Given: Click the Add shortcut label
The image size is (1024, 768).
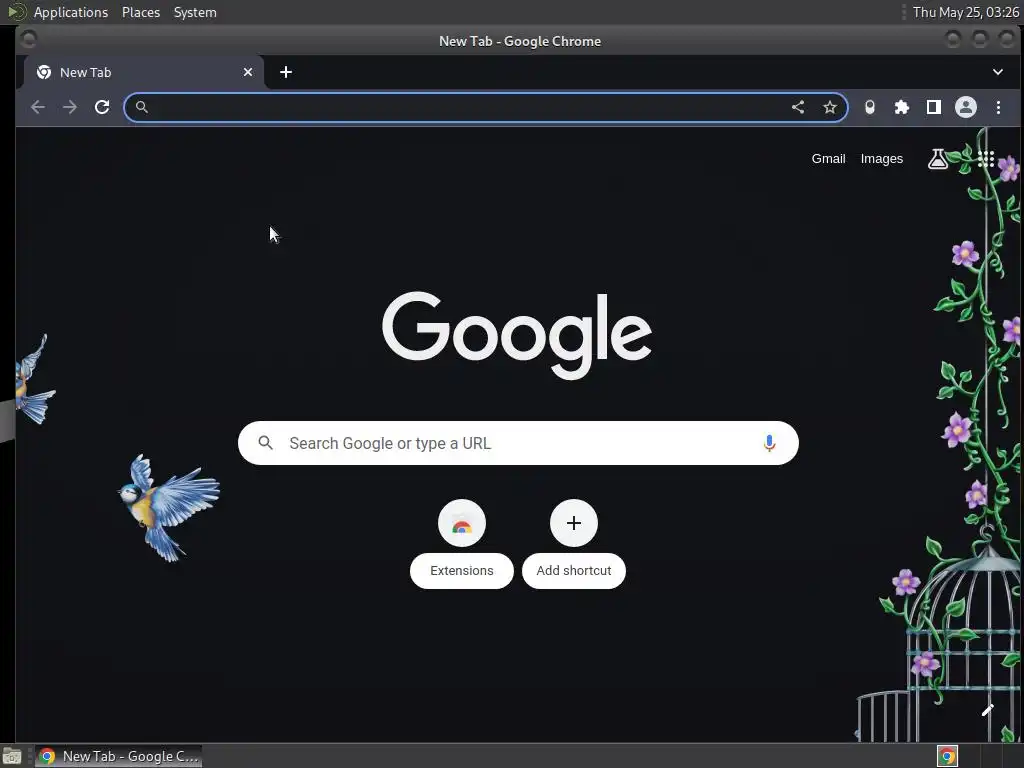Looking at the screenshot, I should pos(574,571).
